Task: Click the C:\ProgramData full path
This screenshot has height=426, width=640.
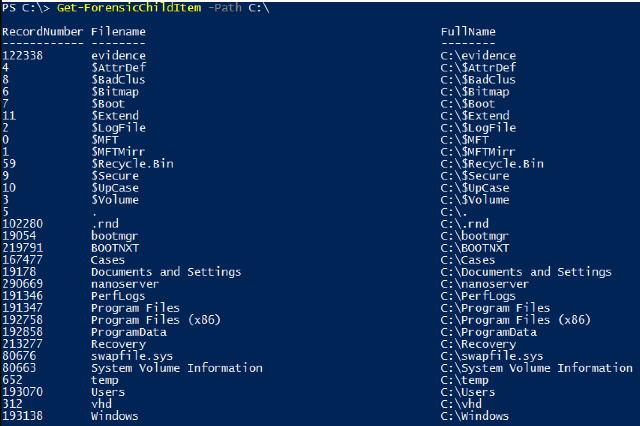Action: (489, 332)
